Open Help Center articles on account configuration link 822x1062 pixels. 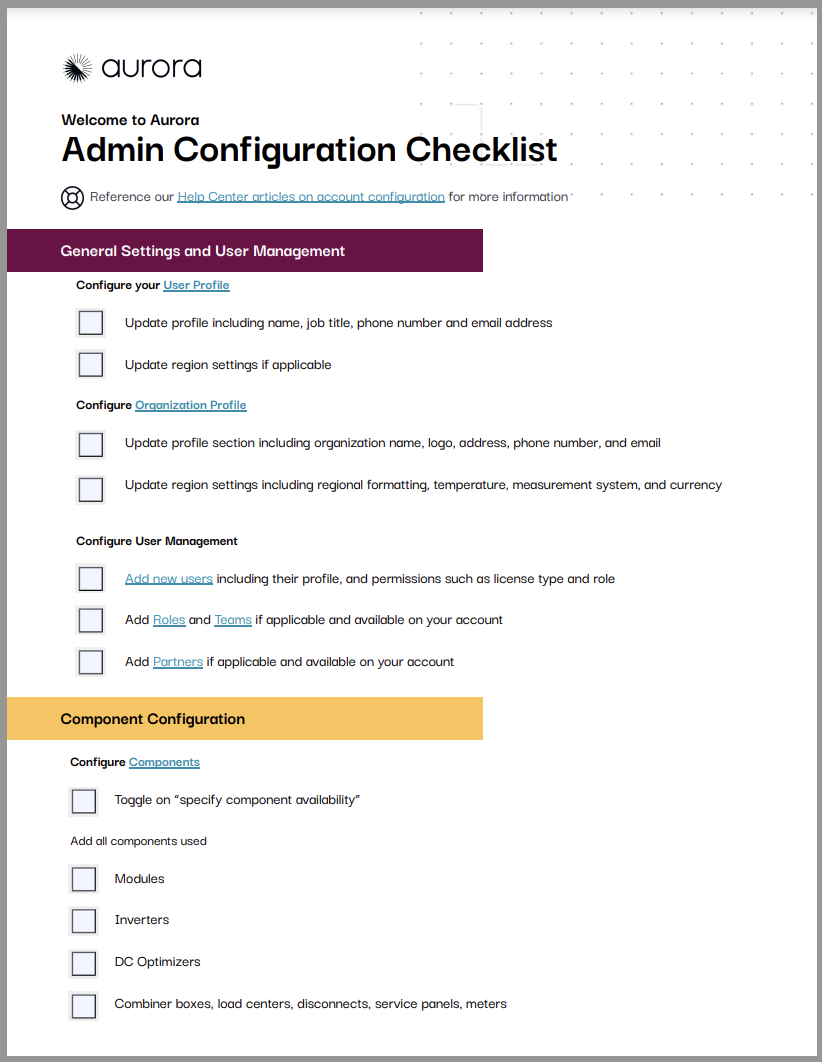coord(311,197)
